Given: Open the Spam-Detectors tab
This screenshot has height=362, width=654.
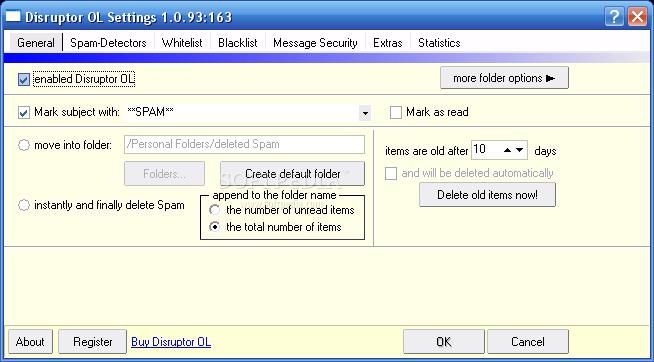Looking at the screenshot, I should (108, 43).
